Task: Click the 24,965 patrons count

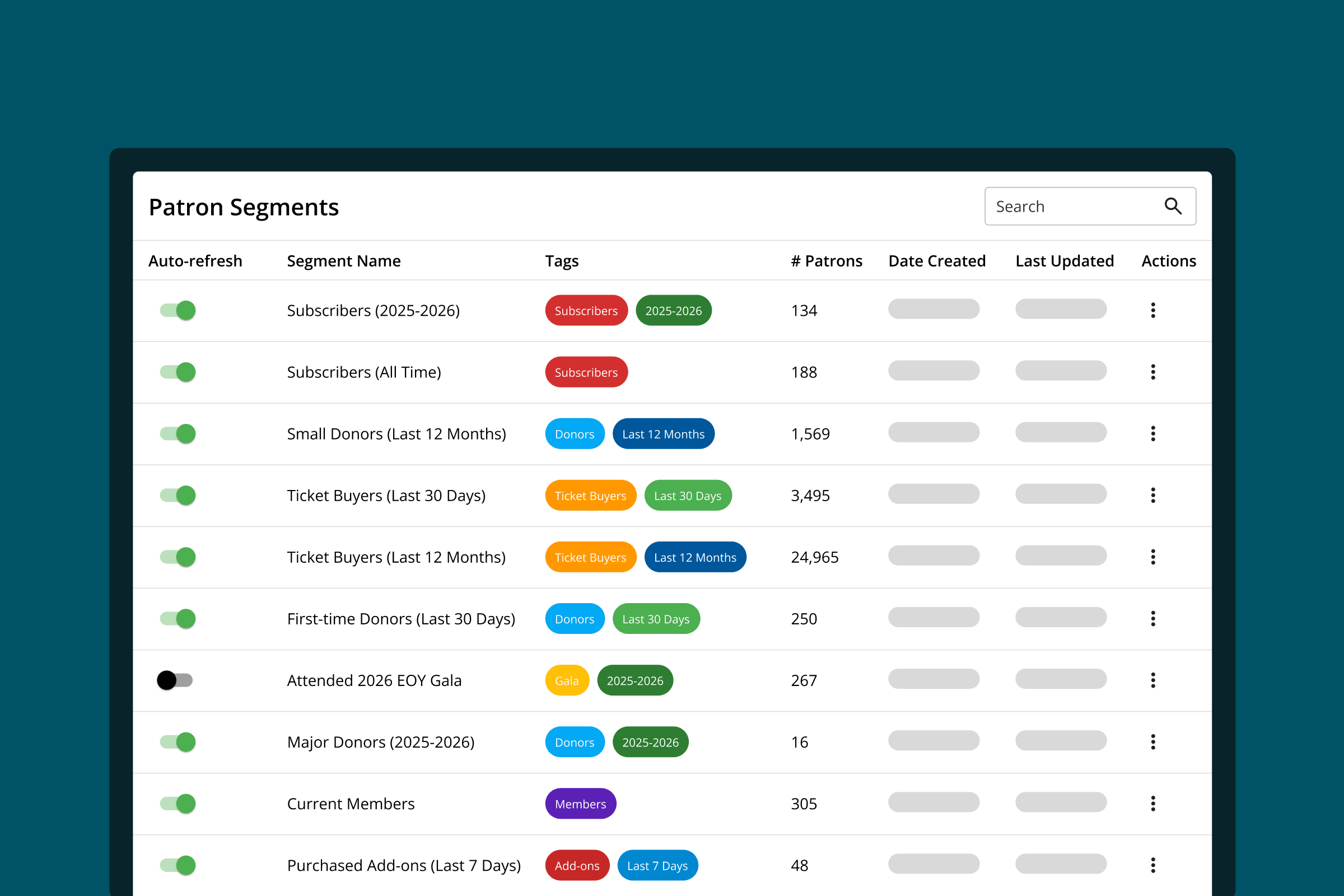Action: coord(815,557)
